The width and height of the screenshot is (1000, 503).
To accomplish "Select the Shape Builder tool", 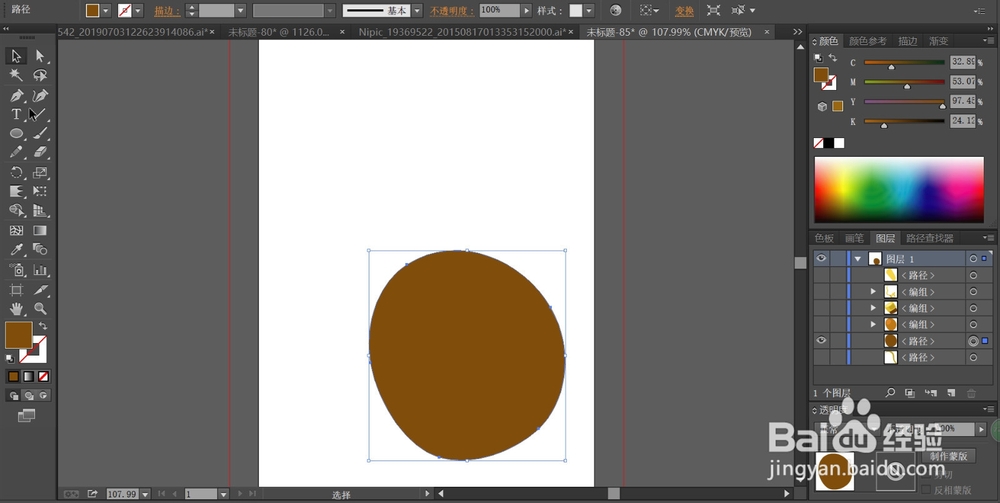I will [16, 210].
